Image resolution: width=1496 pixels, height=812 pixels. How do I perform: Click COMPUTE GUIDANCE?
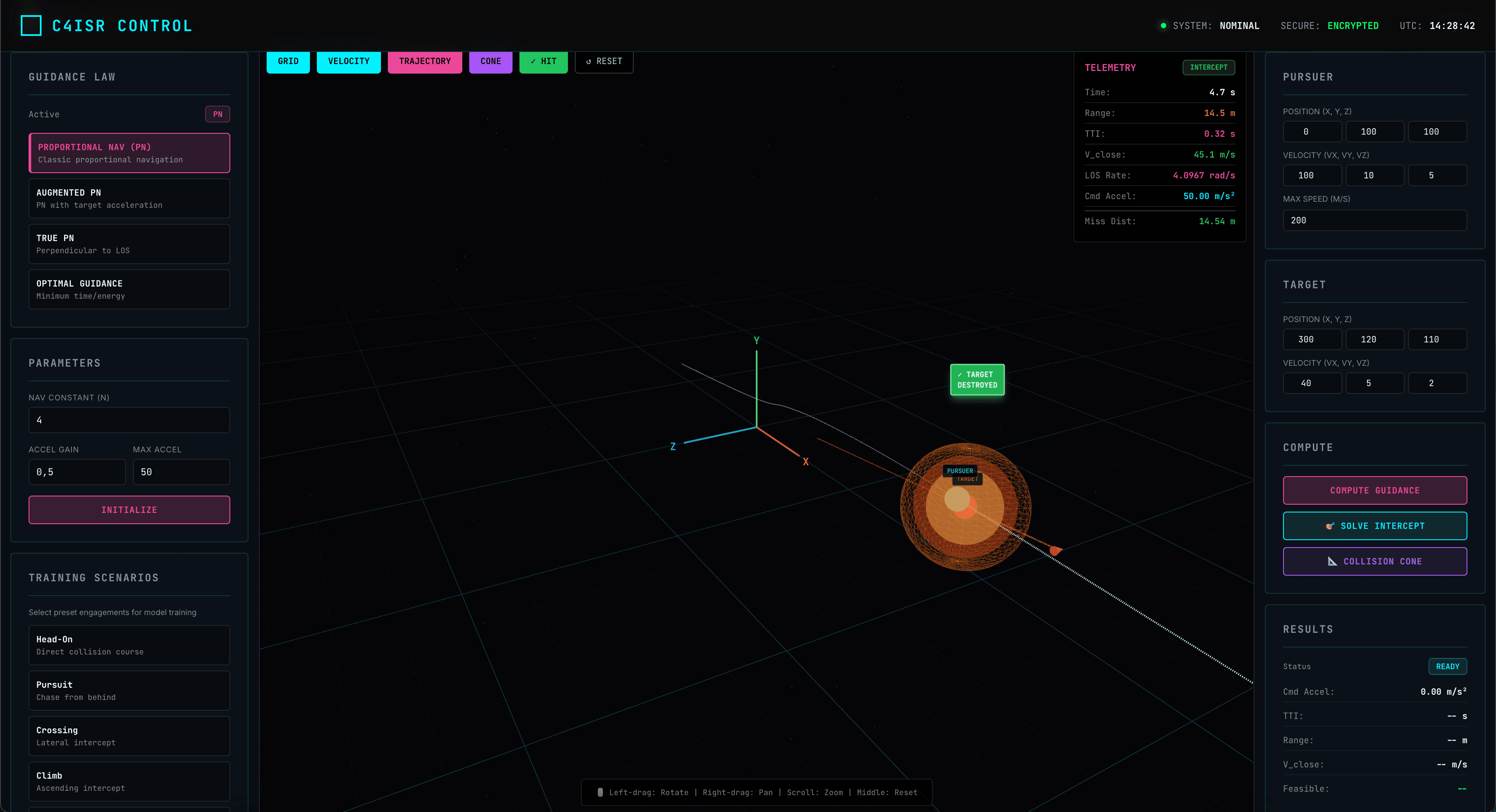tap(1375, 490)
